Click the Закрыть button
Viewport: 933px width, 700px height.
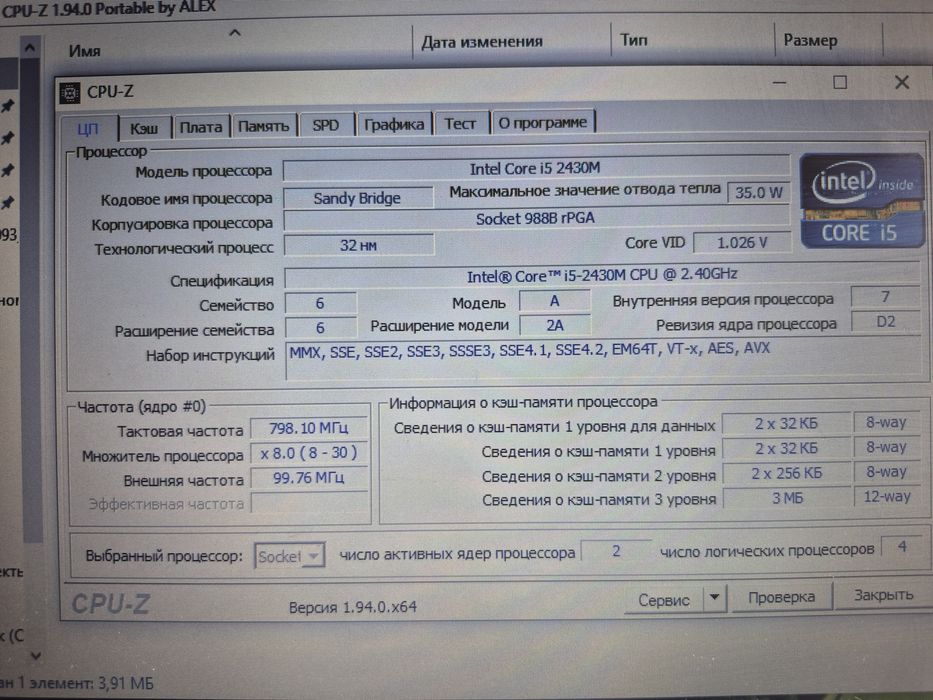883,595
